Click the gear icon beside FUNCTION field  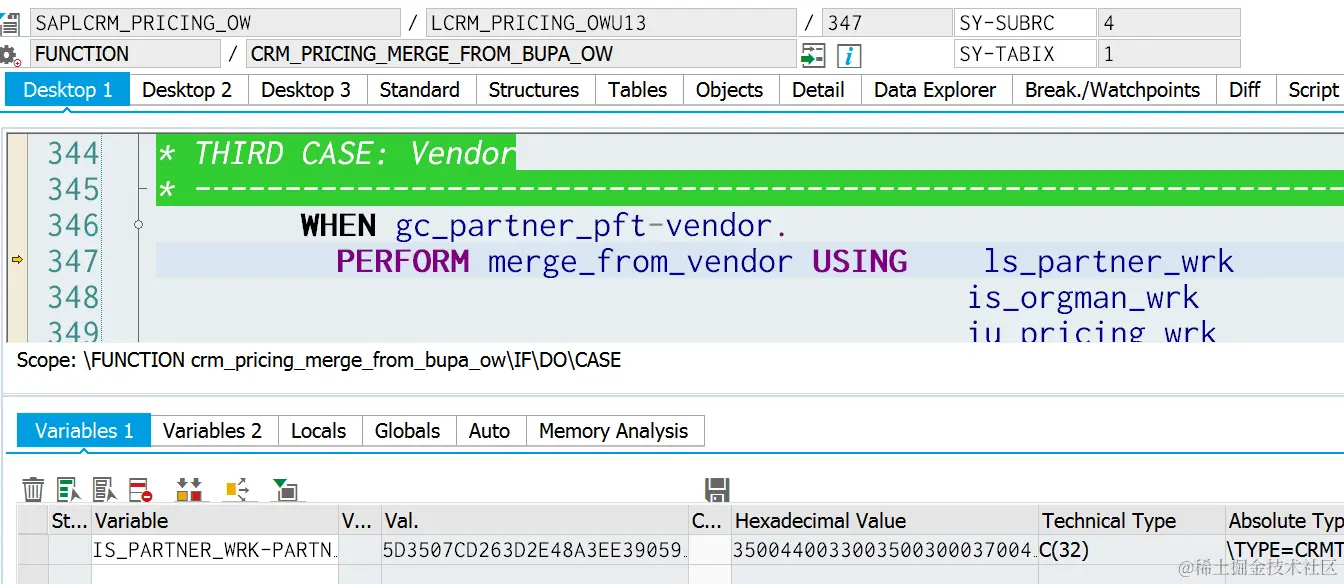pos(10,55)
